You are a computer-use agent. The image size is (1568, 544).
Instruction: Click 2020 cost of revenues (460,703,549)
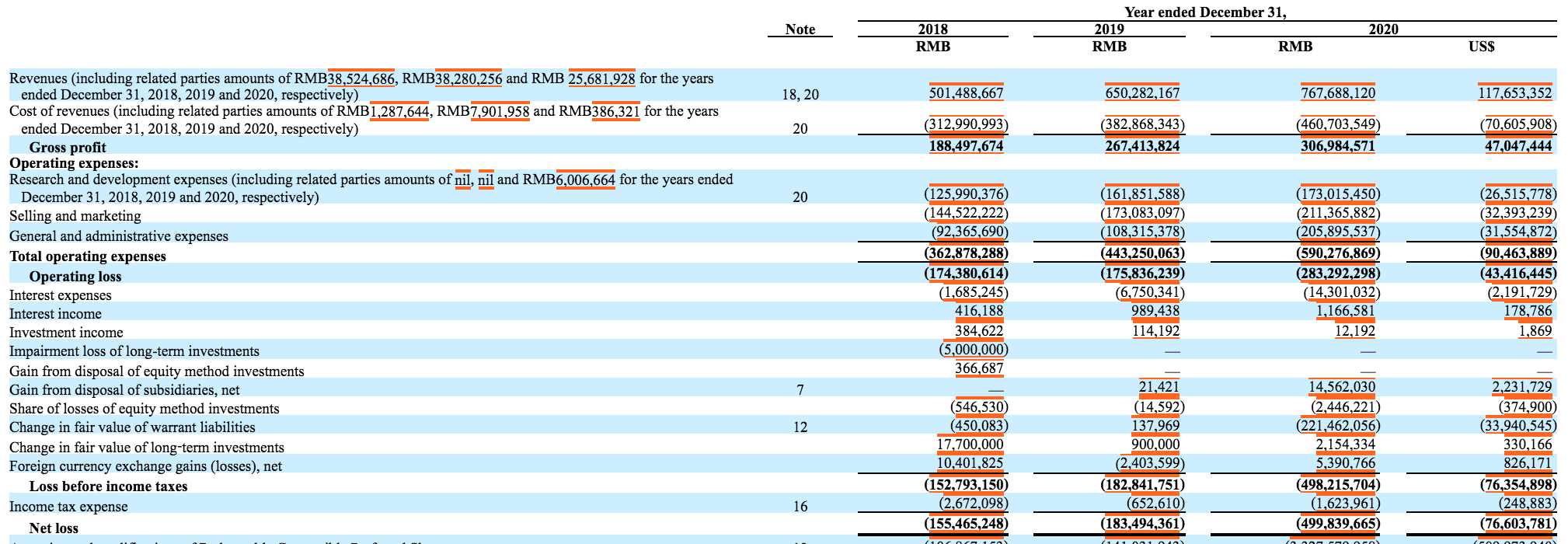pos(1338,126)
